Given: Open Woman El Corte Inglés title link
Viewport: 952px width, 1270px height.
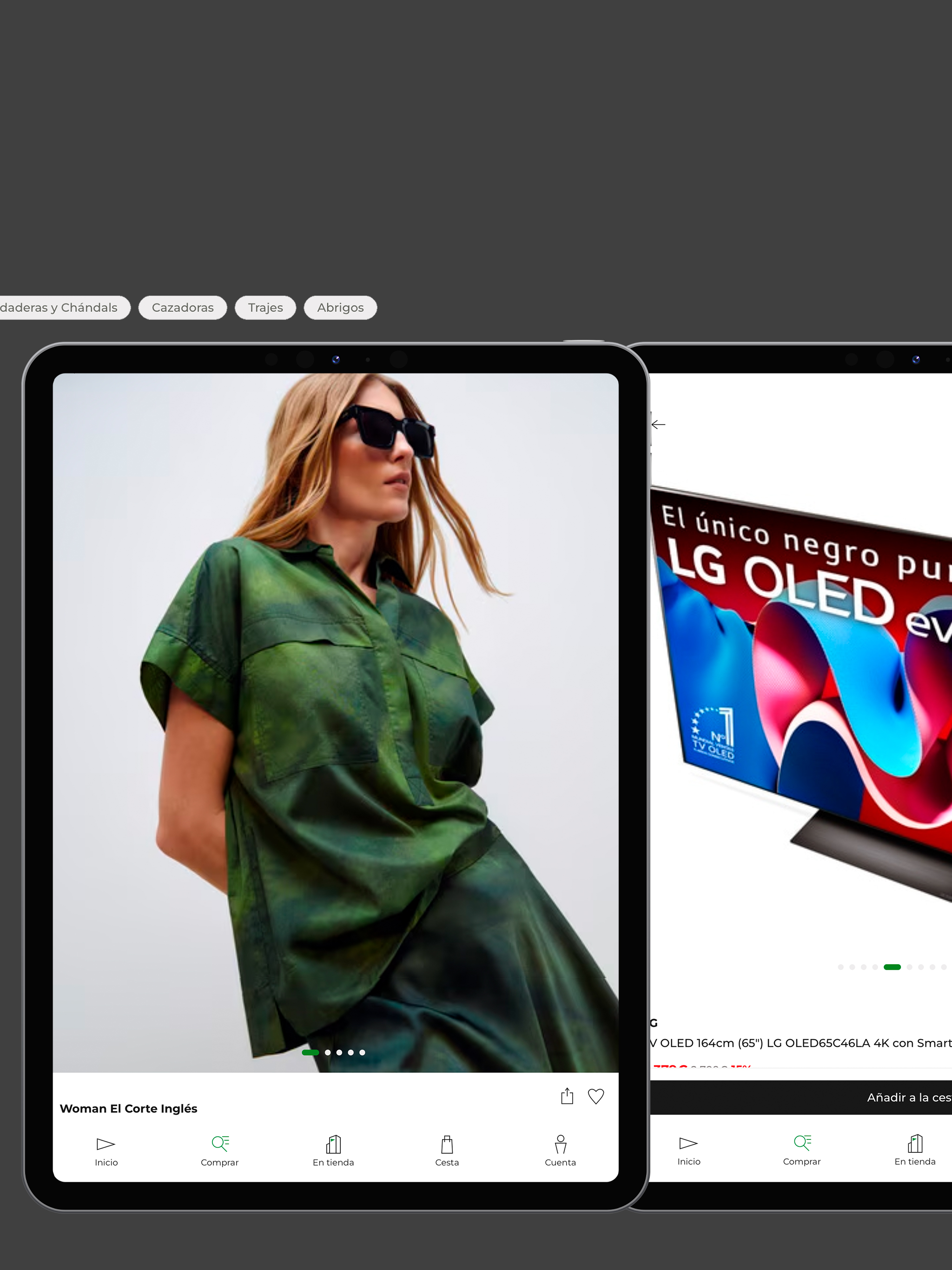Looking at the screenshot, I should click(x=129, y=1109).
